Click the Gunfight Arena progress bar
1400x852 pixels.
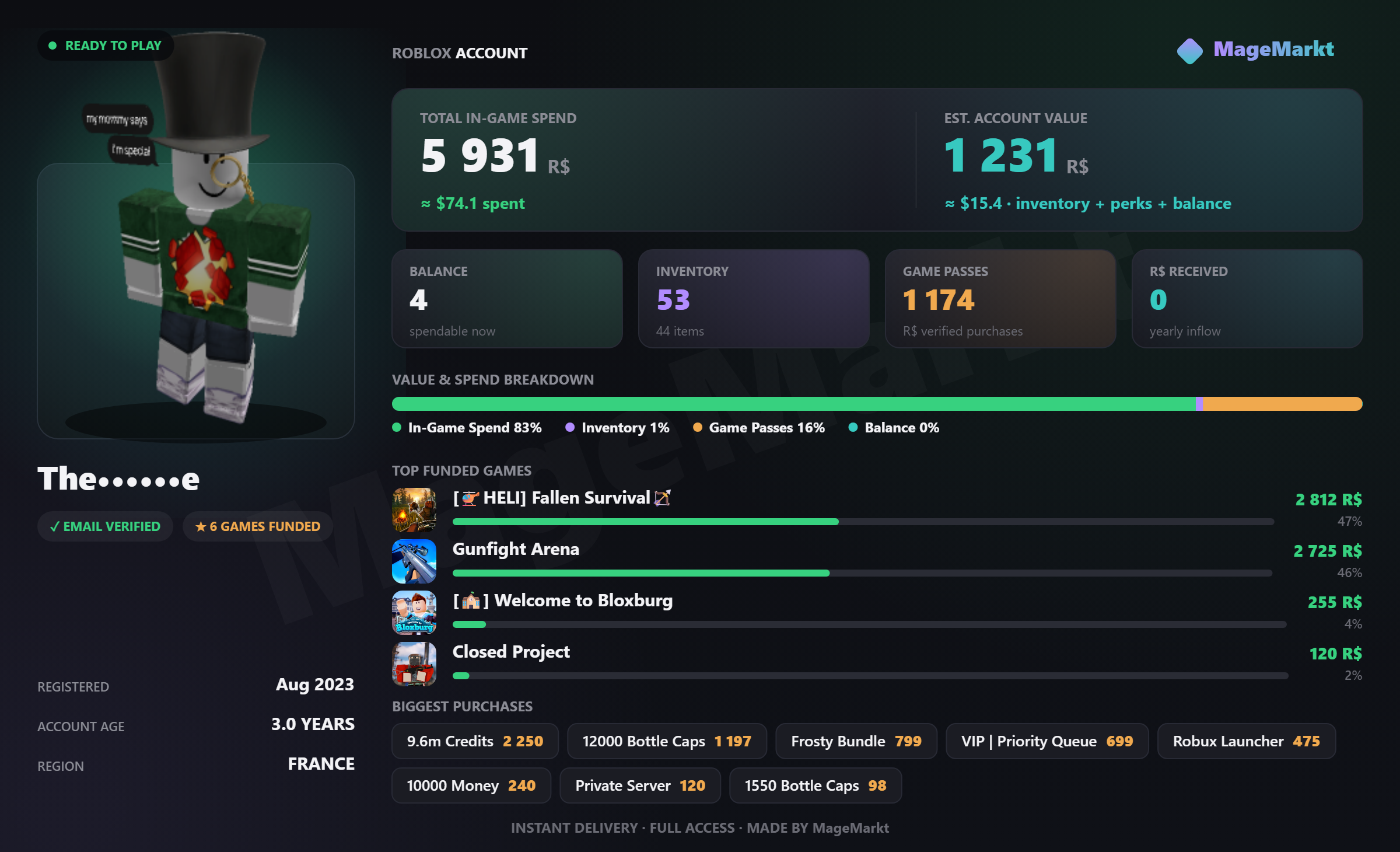(x=862, y=573)
